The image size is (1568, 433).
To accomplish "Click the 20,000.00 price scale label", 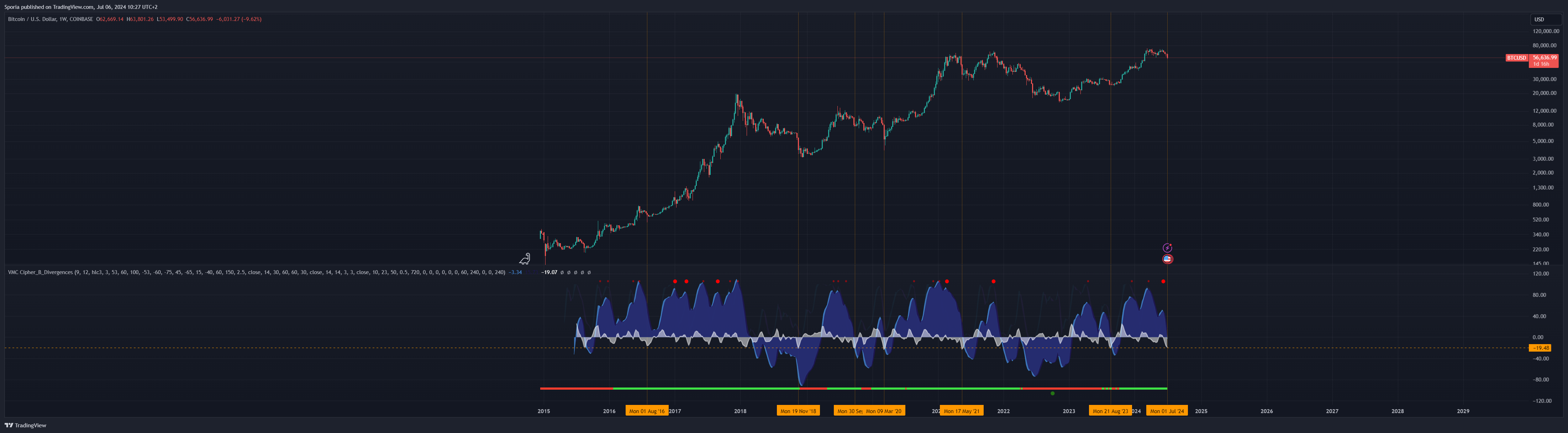I will click(x=1545, y=93).
